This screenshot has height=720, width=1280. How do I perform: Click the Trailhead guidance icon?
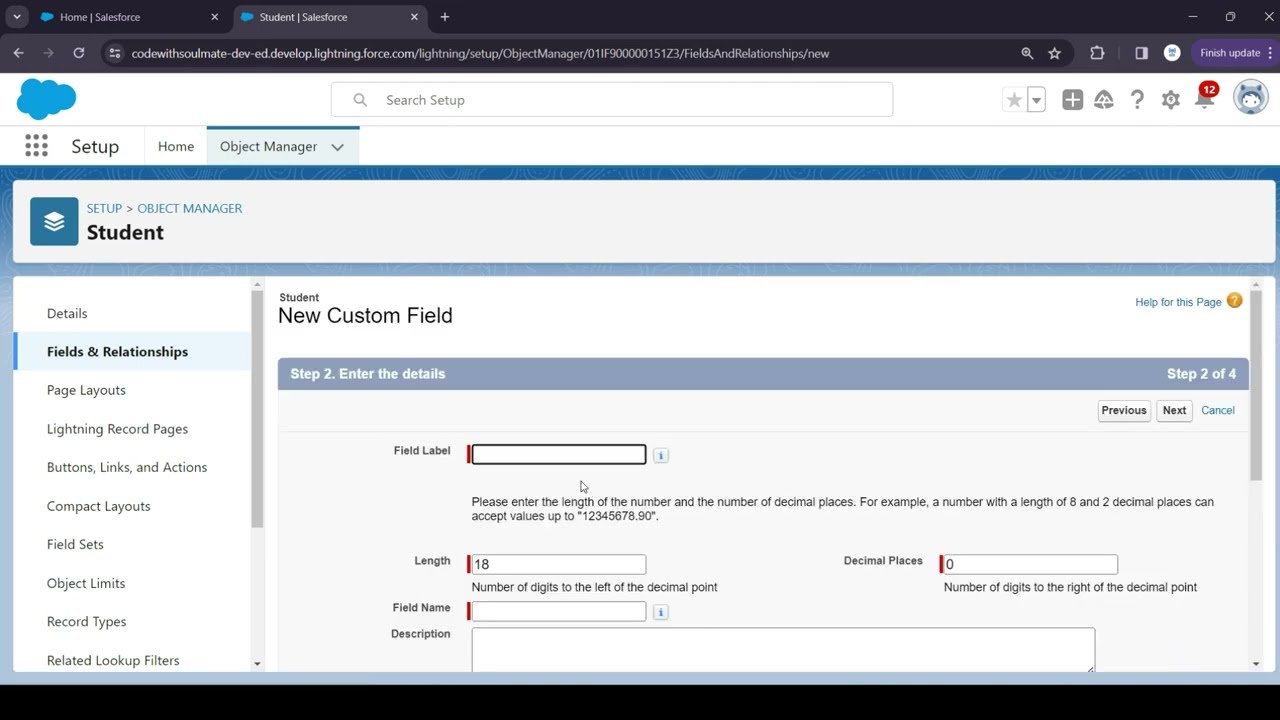point(1104,100)
